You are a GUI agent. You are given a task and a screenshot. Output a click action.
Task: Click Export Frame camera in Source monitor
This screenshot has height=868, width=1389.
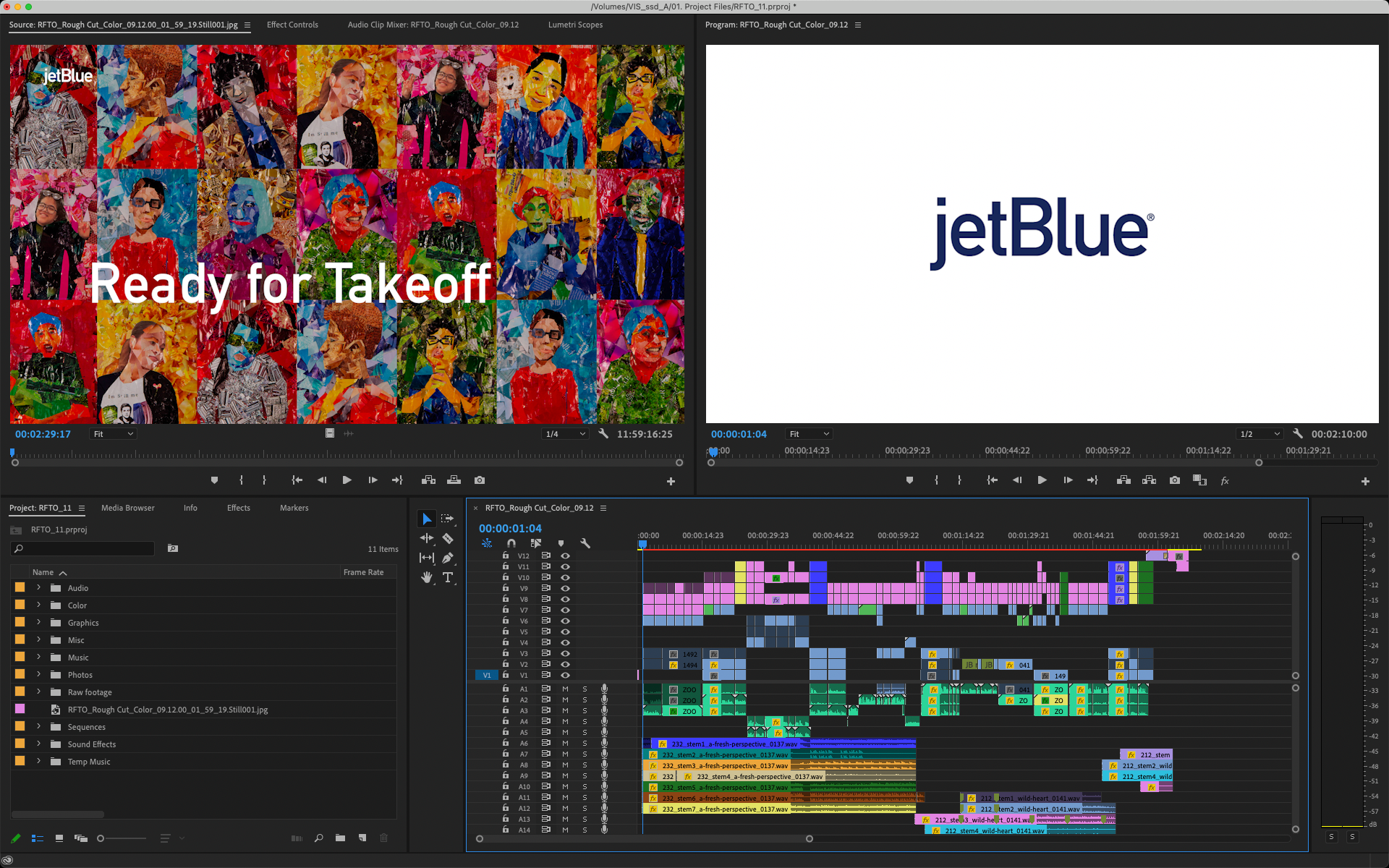[x=480, y=480]
